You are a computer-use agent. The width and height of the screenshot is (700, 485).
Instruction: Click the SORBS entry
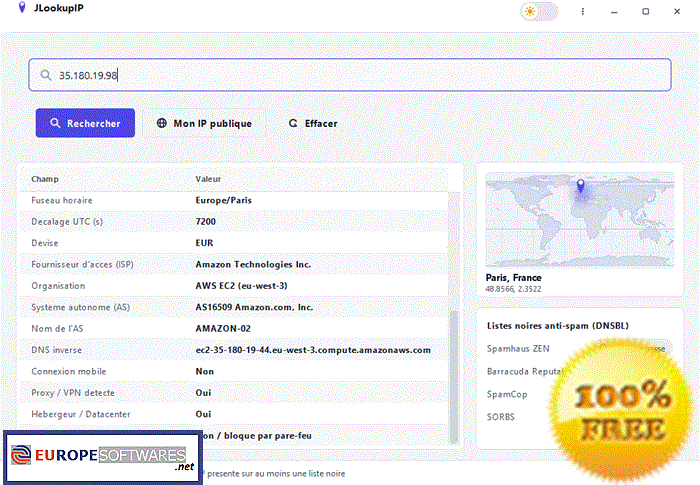(x=500, y=417)
